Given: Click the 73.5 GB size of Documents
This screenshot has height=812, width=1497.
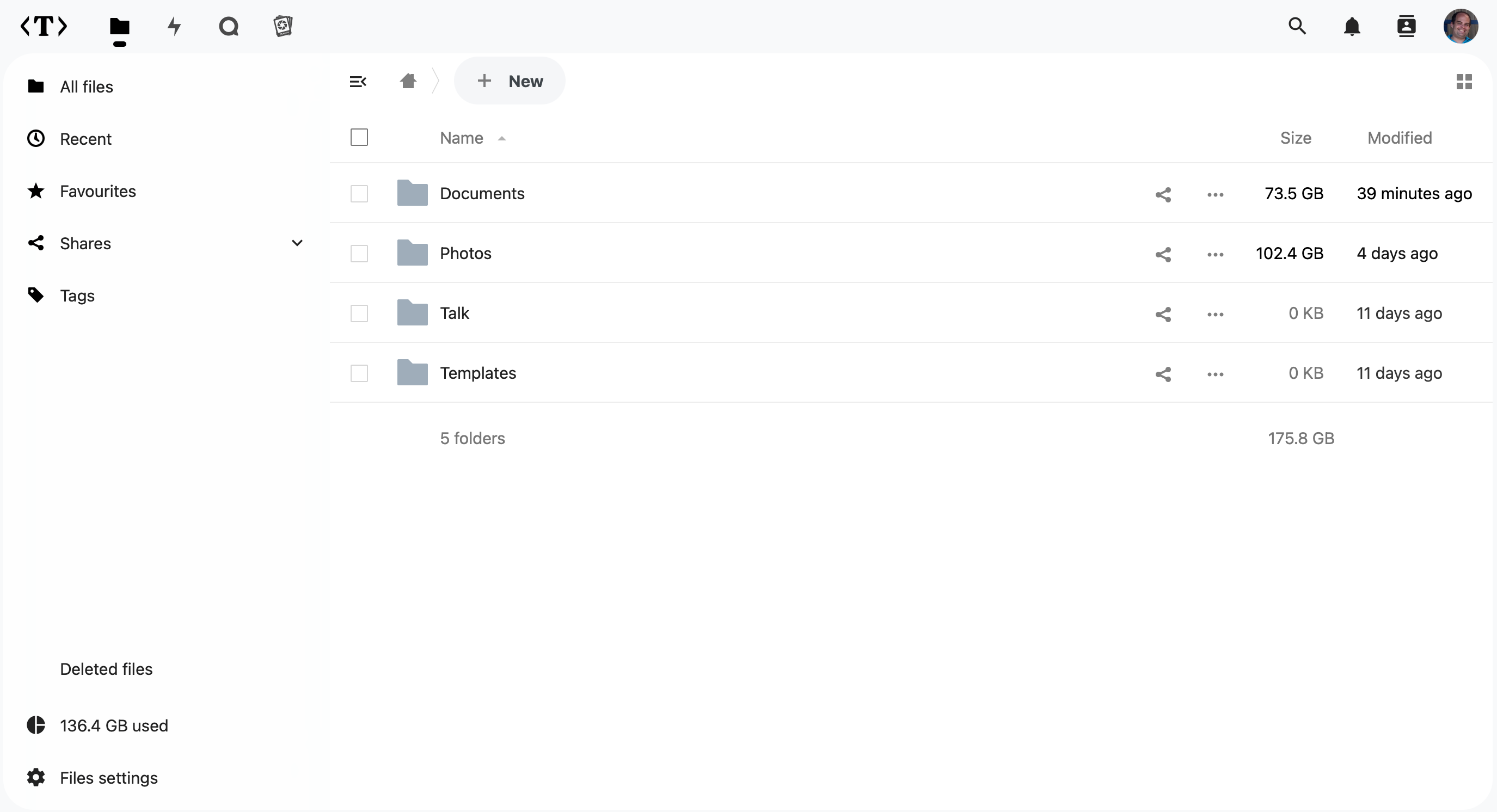Looking at the screenshot, I should pyautogui.click(x=1293, y=193).
